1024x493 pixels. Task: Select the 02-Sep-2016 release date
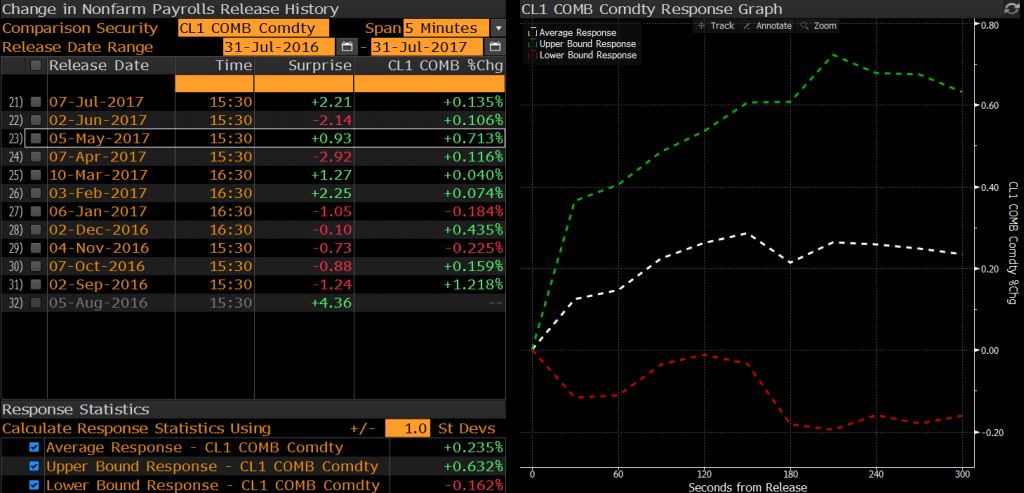coord(98,285)
